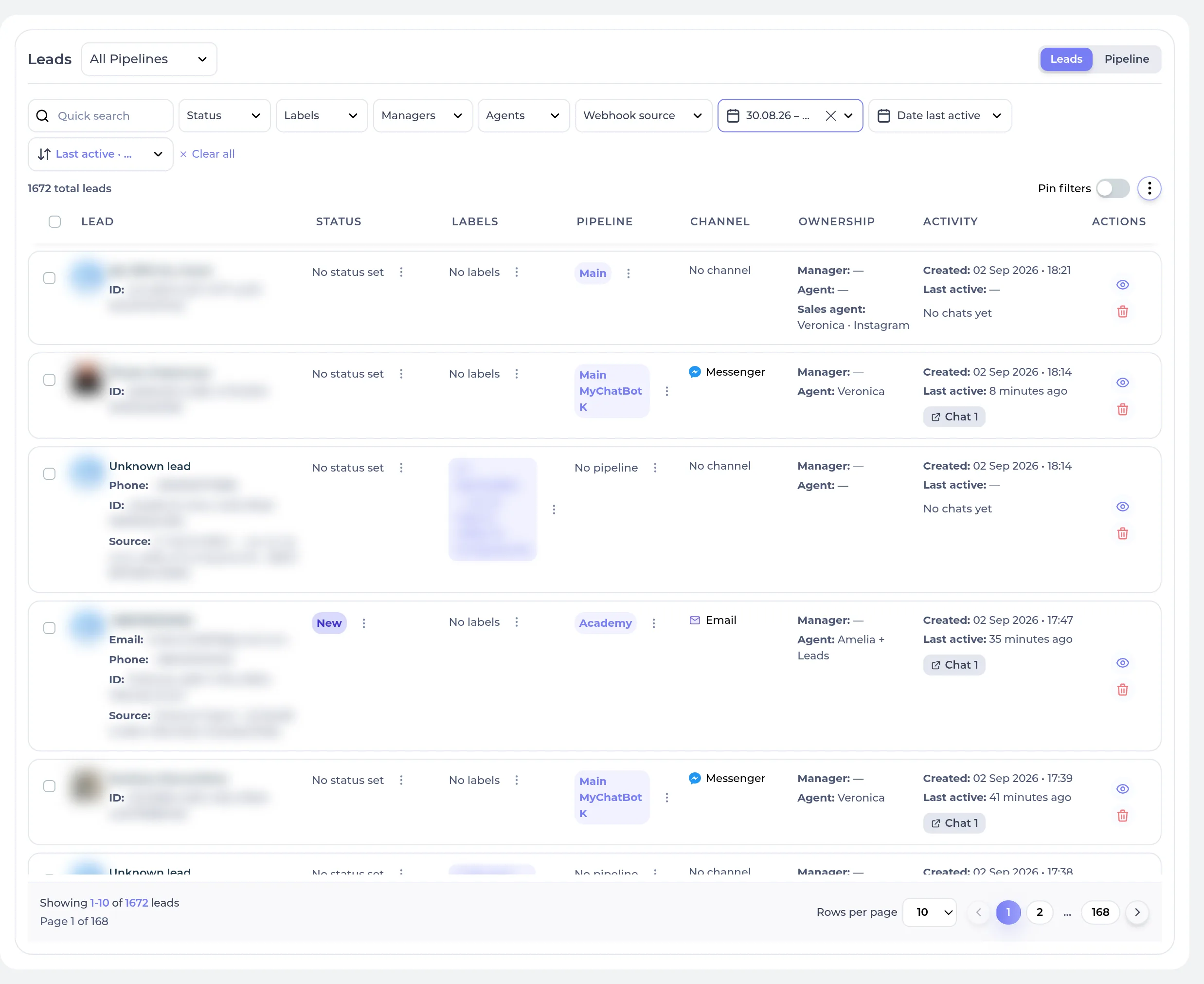Open status options for lead created 18:21
This screenshot has height=984, width=1204.
pyautogui.click(x=401, y=272)
